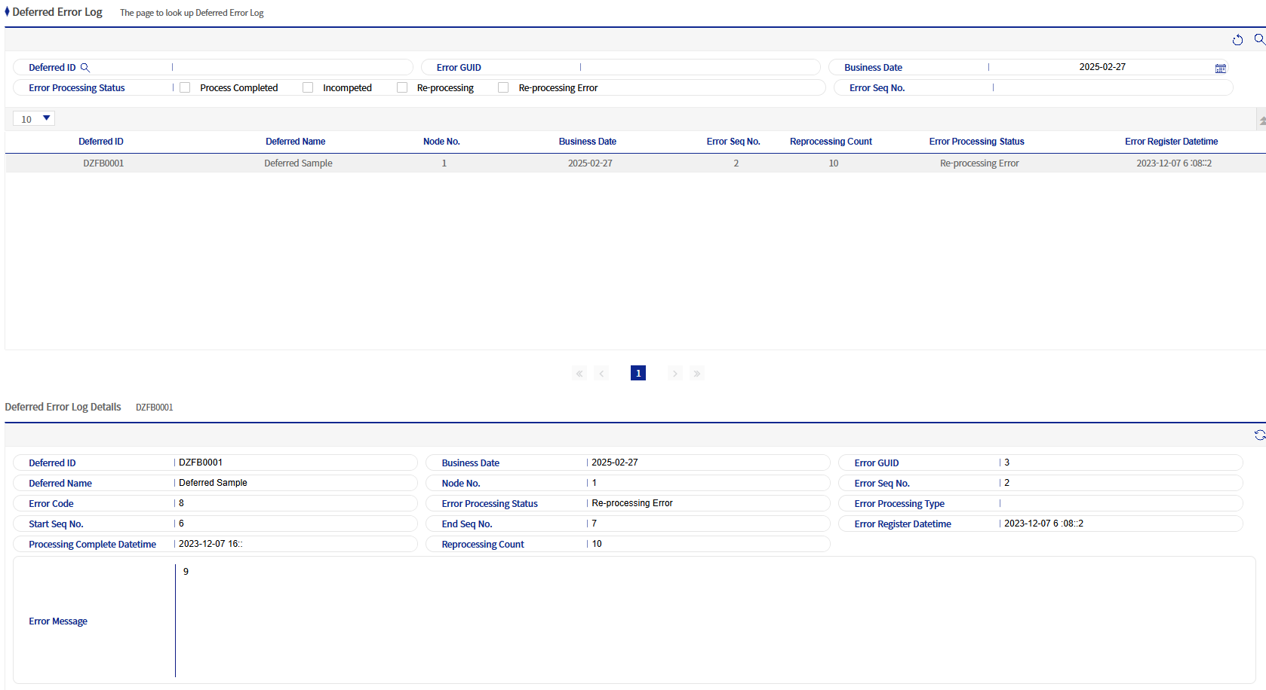Click the last-page double-right arrow icon
Screen dimensions: 1266x690
tap(696, 372)
